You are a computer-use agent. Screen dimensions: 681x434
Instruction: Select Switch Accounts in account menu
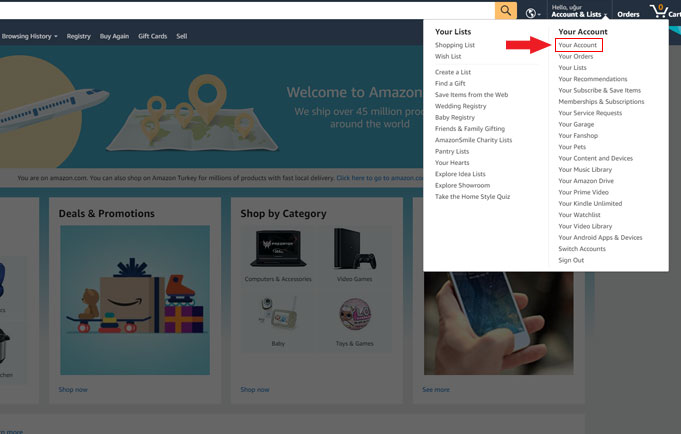coord(582,249)
